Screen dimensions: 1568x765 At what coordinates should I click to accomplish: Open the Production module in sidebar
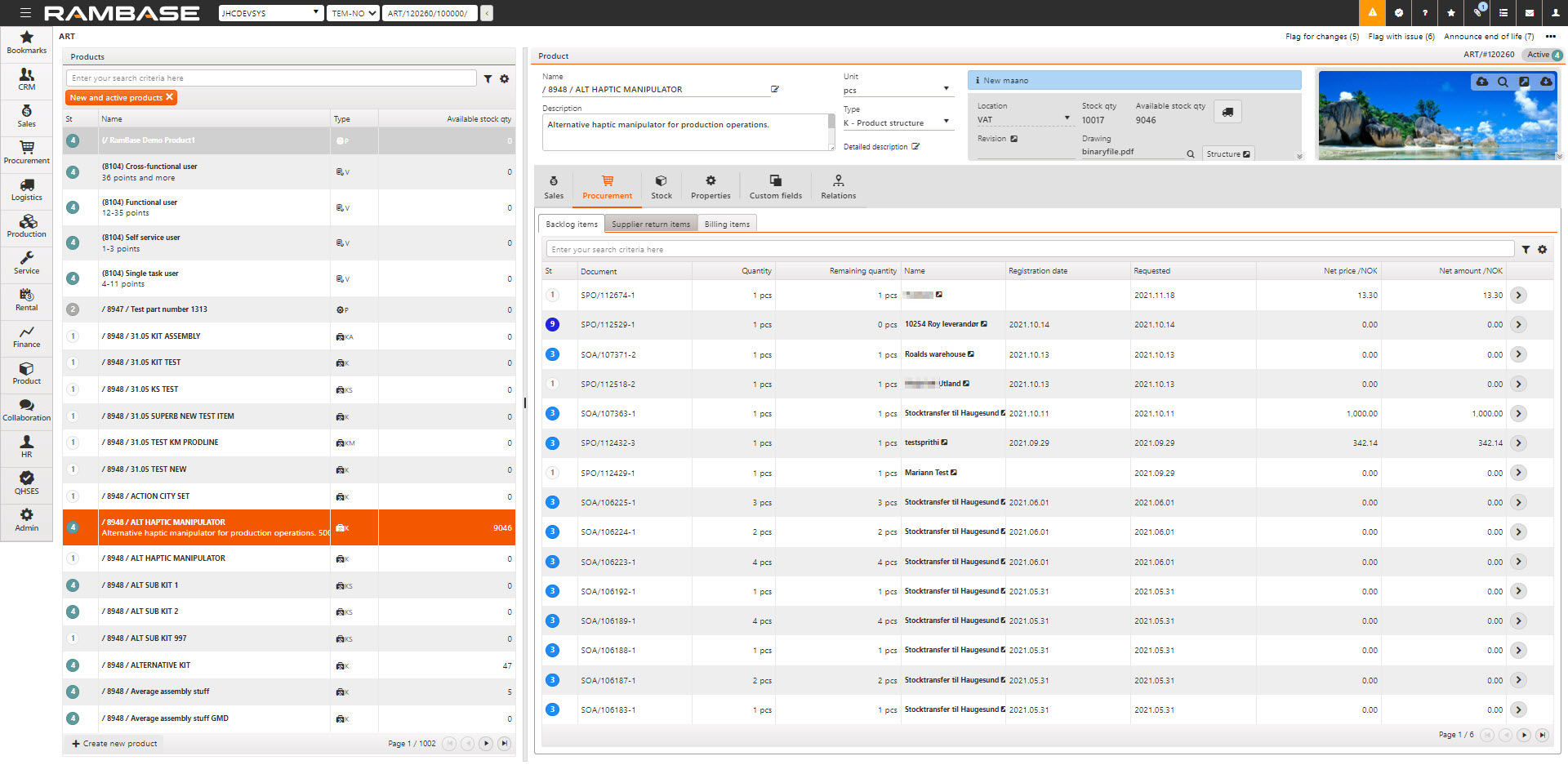tap(27, 226)
